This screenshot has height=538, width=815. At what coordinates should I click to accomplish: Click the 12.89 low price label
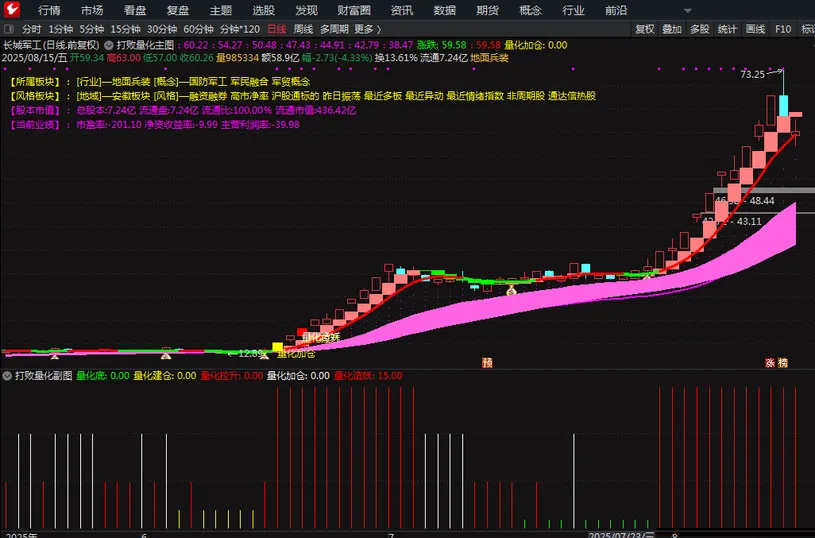point(251,354)
